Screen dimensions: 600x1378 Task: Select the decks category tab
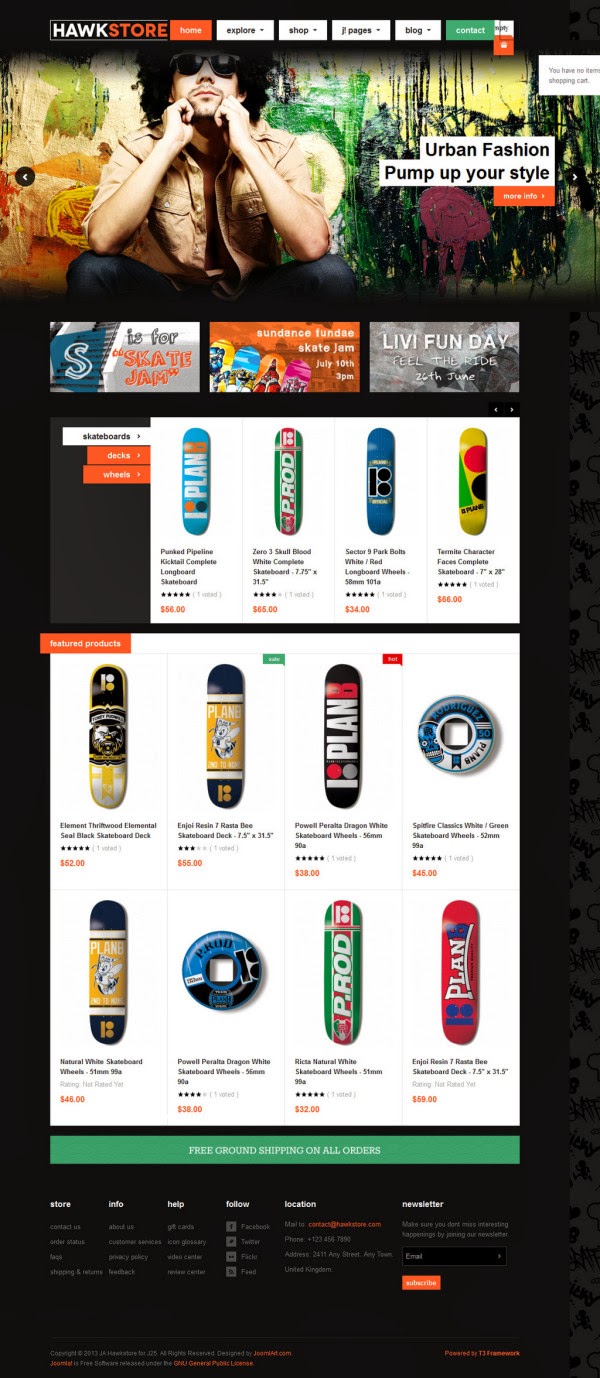[x=118, y=456]
